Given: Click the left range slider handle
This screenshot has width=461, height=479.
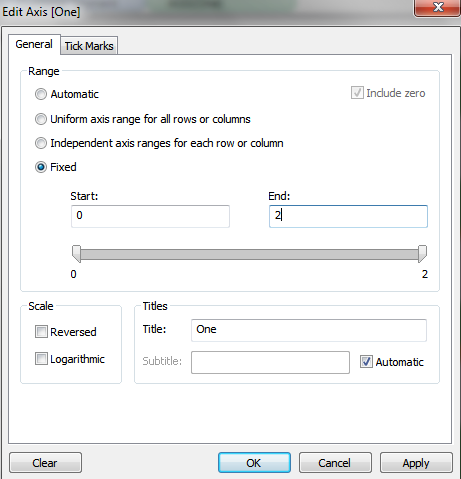Looking at the screenshot, I should pyautogui.click(x=77, y=254).
